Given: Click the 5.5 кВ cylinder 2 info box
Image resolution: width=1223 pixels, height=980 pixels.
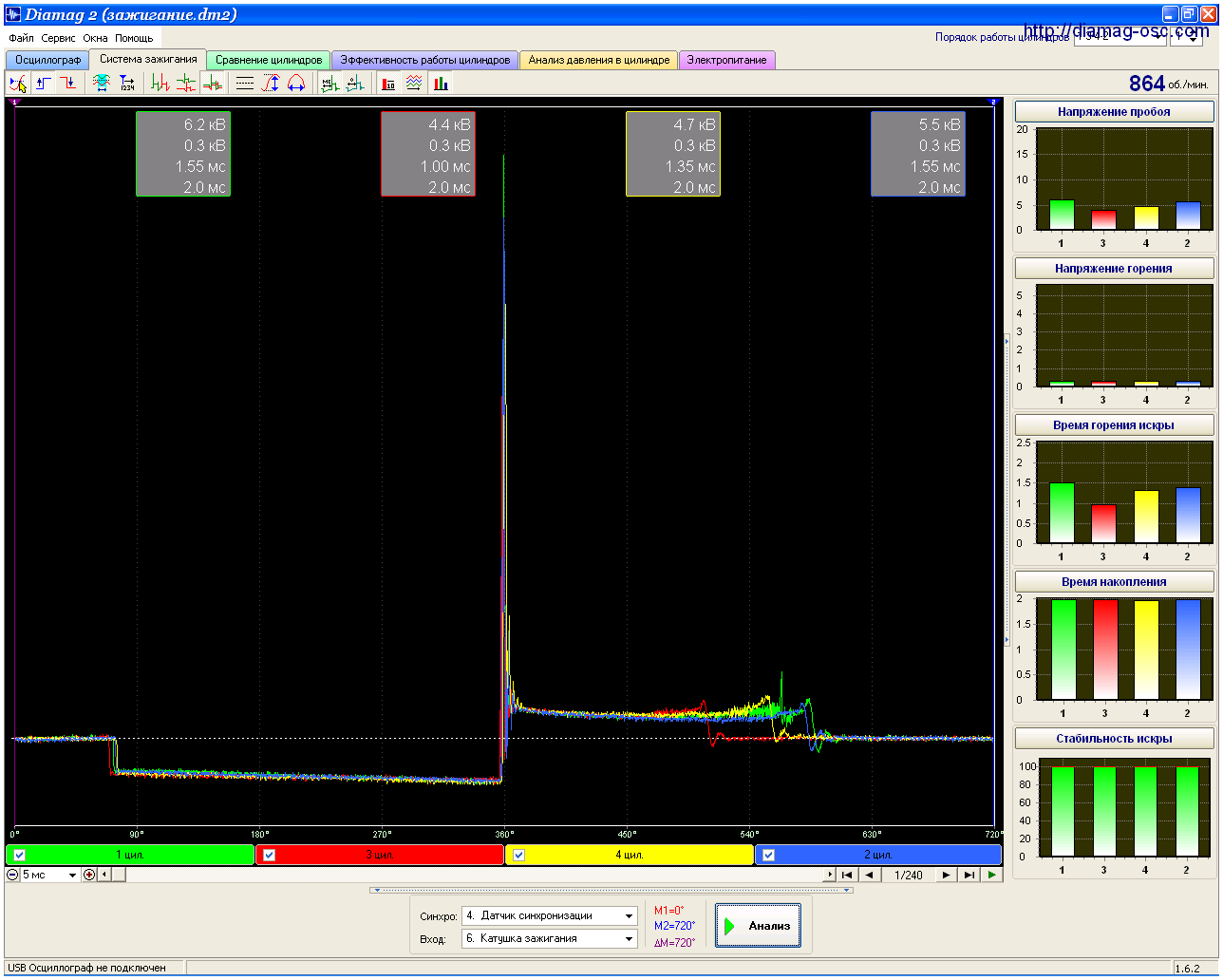Looking at the screenshot, I should (918, 155).
